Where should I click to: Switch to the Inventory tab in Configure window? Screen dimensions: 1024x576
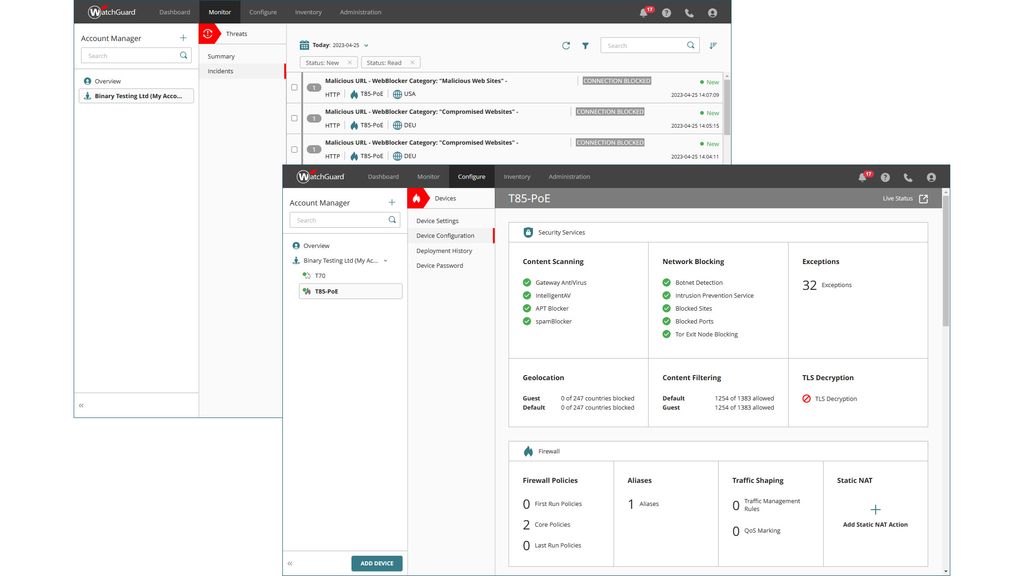[x=517, y=177]
